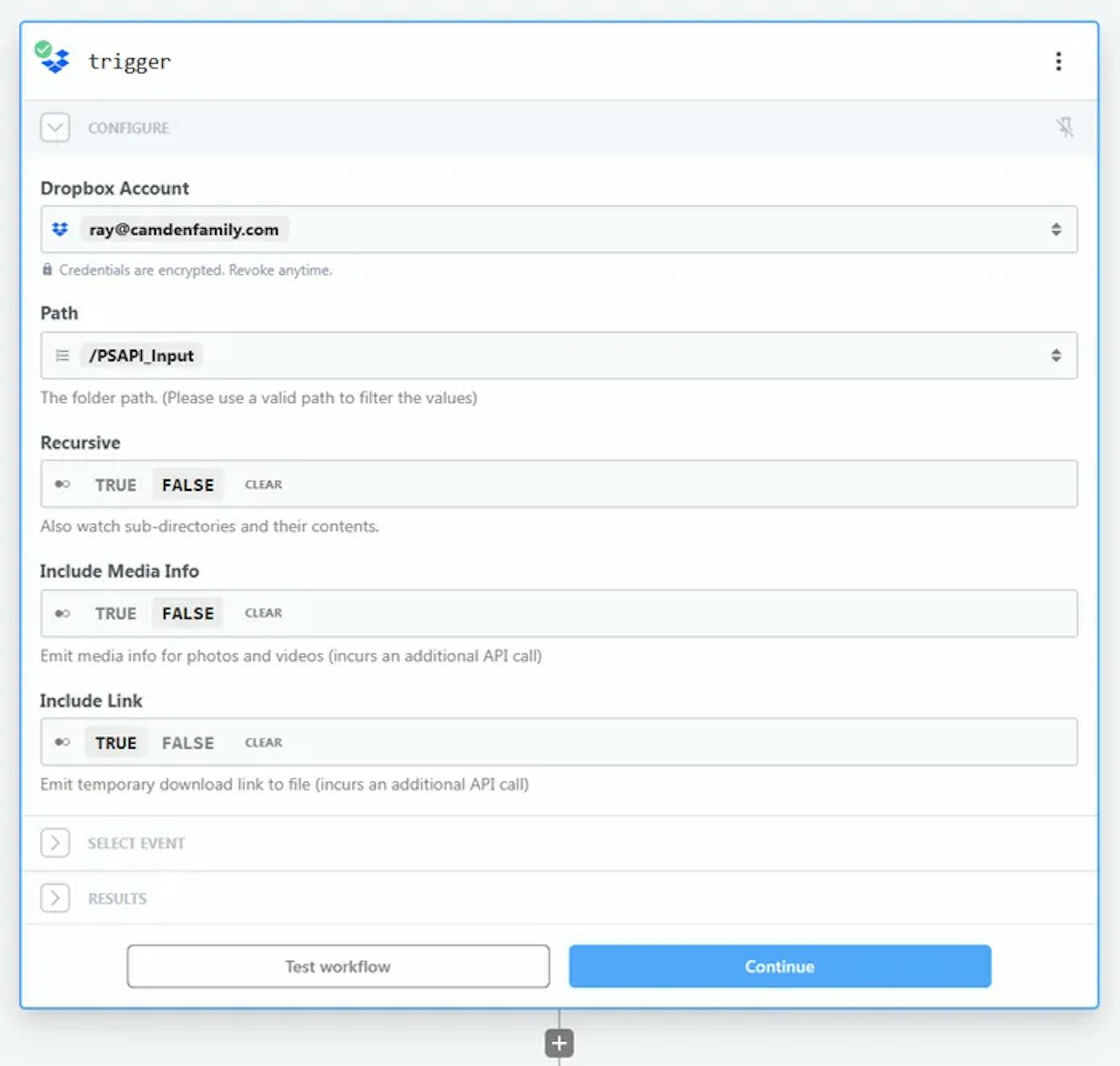The height and width of the screenshot is (1066, 1120).
Task: Click the CONFIGURE section header
Action: [x=128, y=127]
